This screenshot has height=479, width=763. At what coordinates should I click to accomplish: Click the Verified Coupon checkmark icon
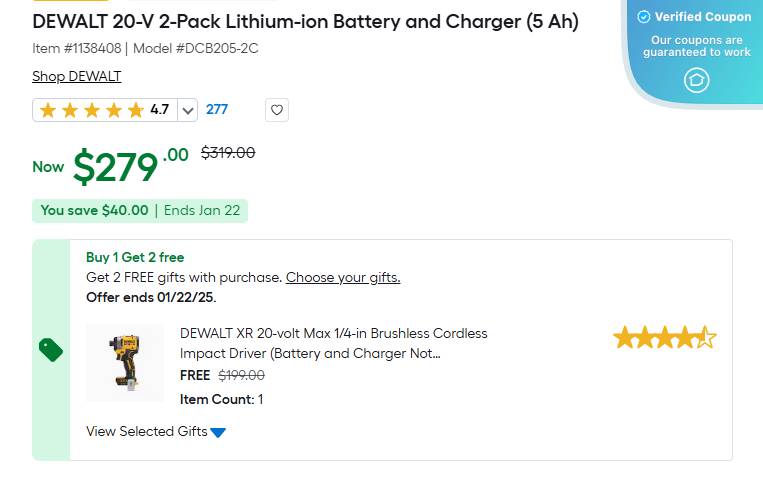coord(644,17)
